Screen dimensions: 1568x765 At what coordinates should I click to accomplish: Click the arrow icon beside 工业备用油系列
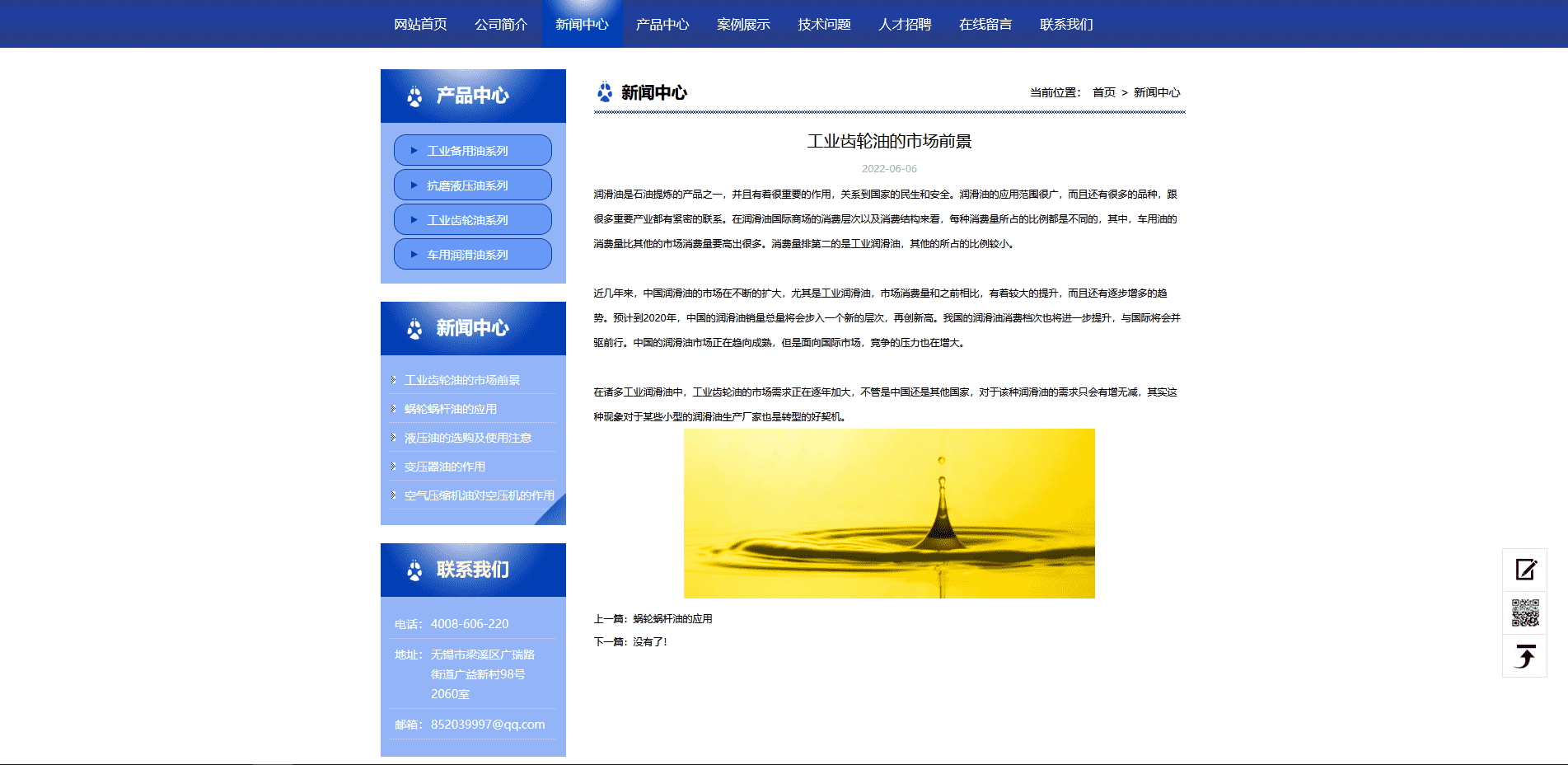(414, 151)
